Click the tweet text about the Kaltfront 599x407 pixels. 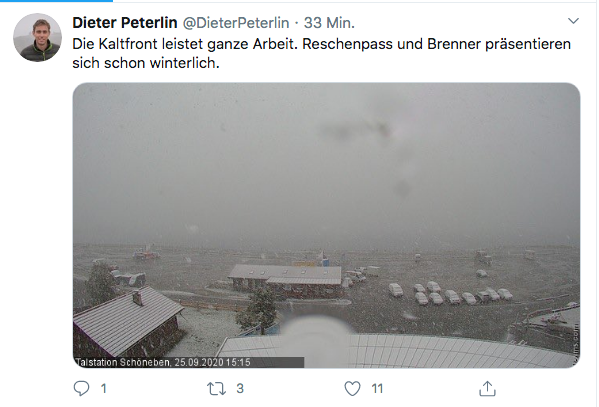(x=322, y=53)
